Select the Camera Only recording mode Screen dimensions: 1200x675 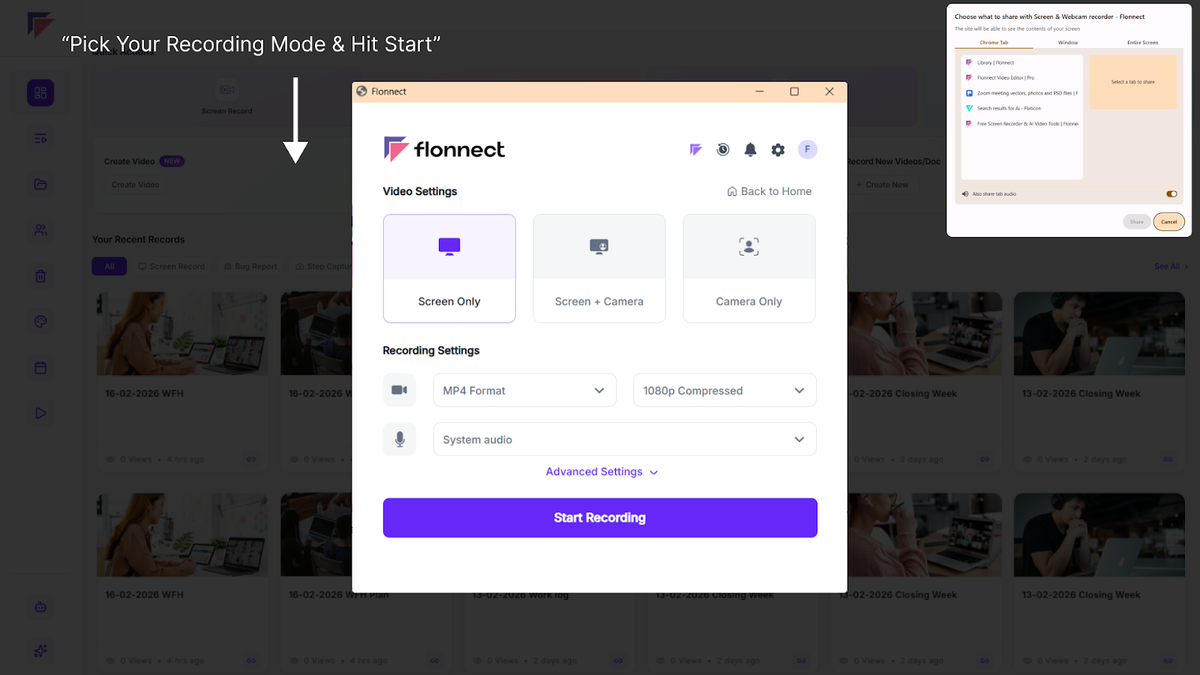tap(749, 268)
